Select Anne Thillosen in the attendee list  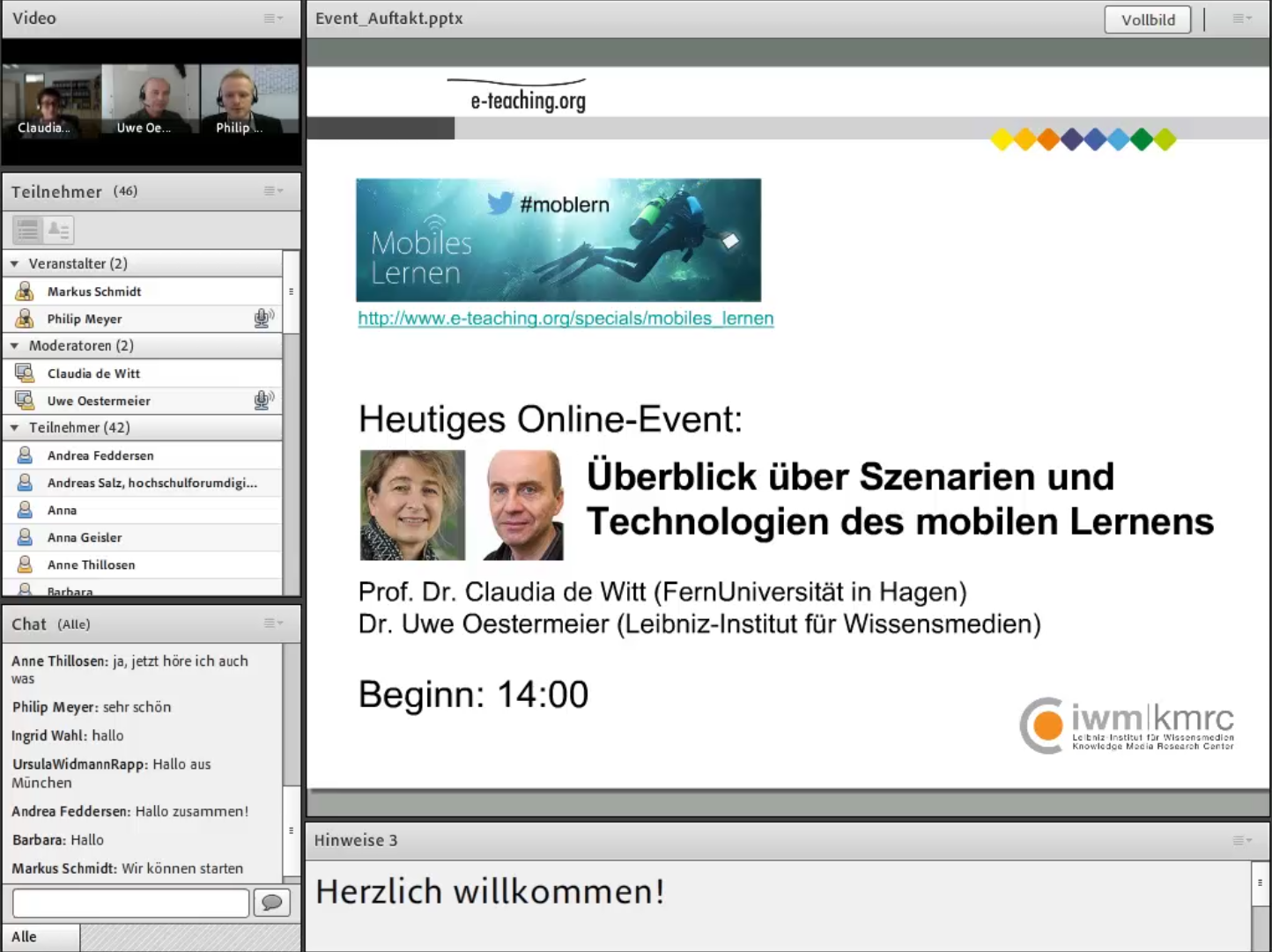pyautogui.click(x=143, y=565)
